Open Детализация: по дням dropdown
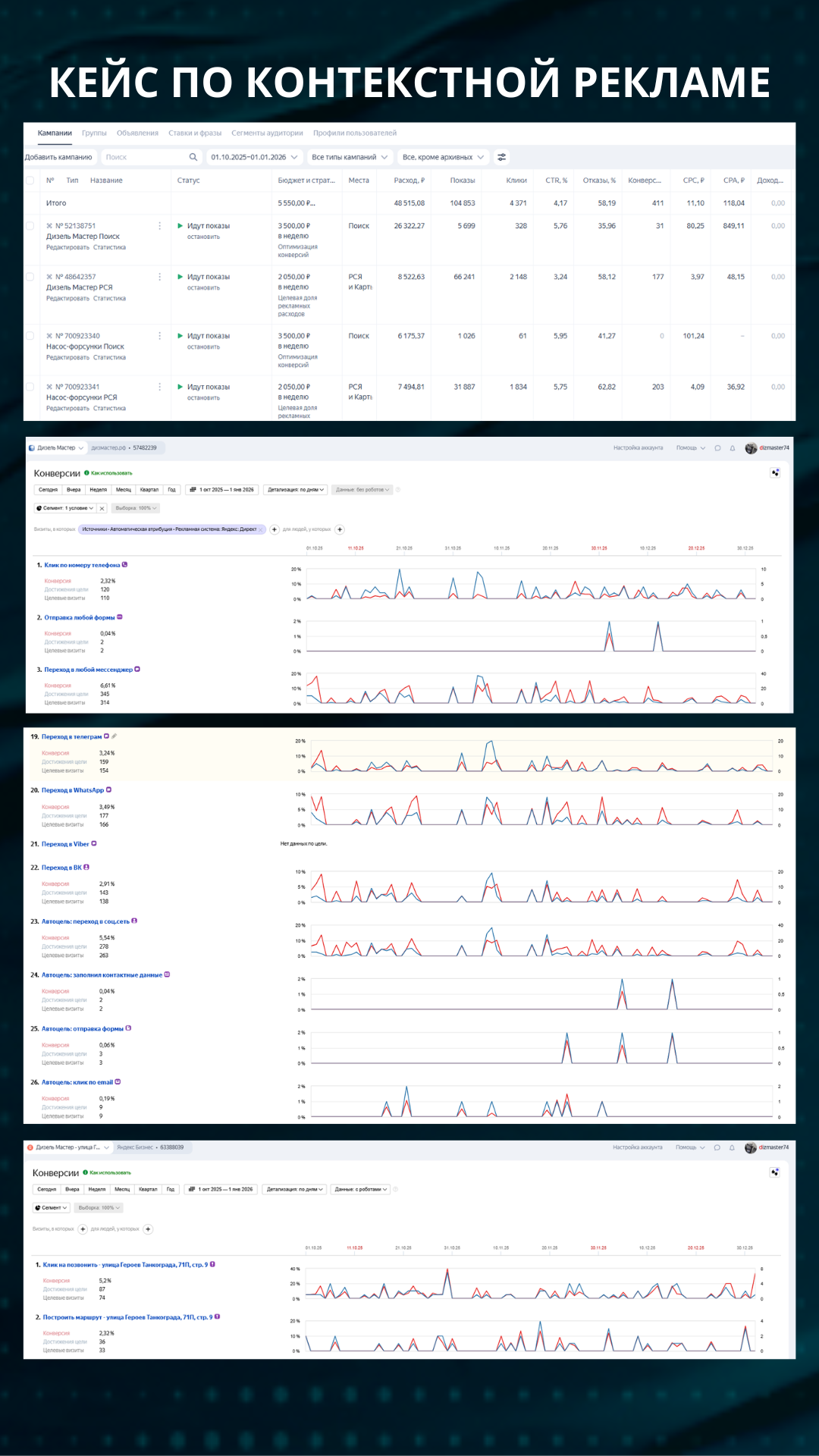The image size is (819, 1456). [x=295, y=490]
